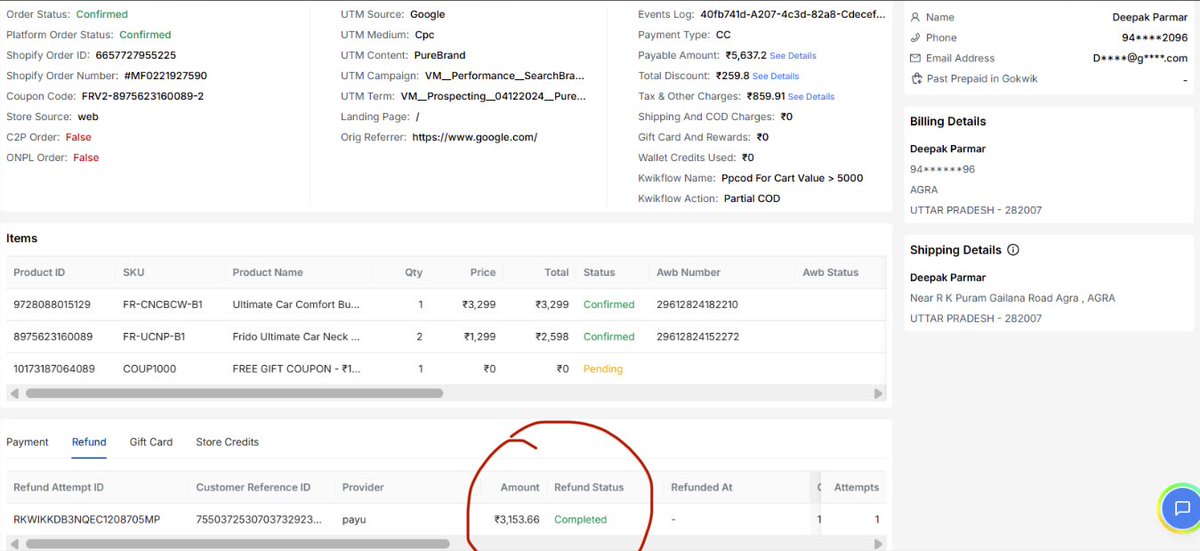Click the Billing Details heading
Screen dimensions: 1200x551
948,122
